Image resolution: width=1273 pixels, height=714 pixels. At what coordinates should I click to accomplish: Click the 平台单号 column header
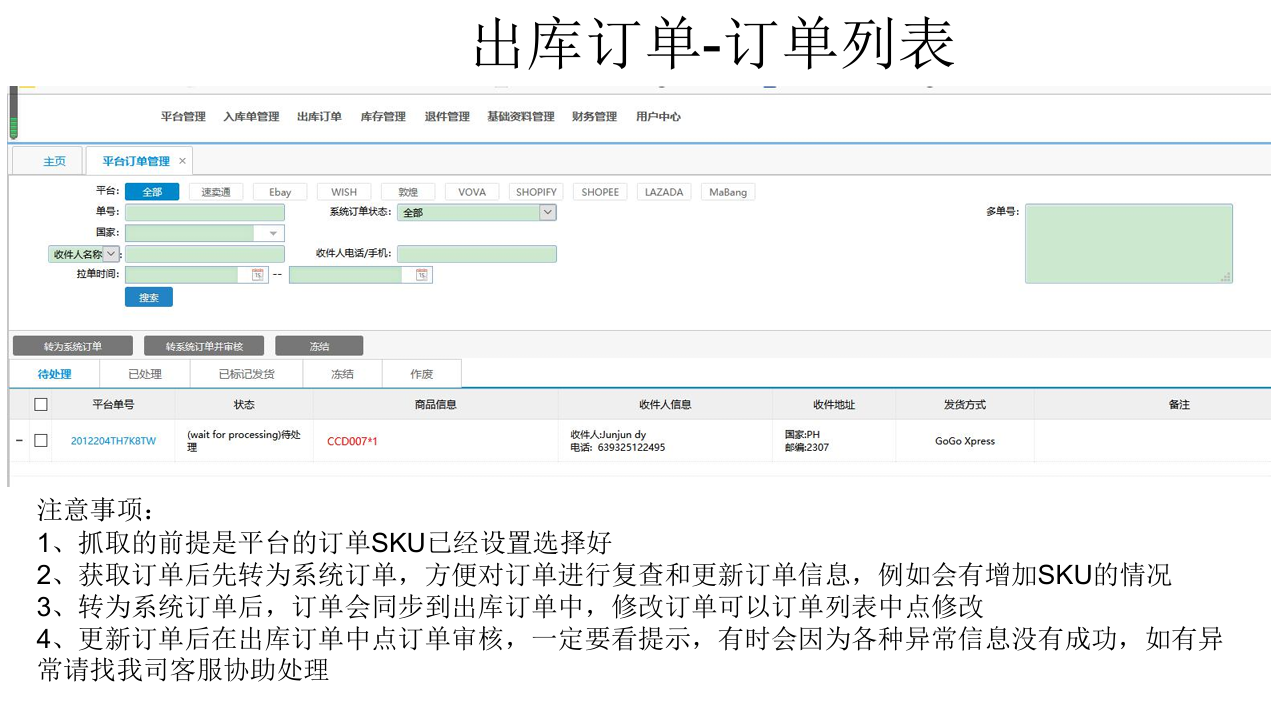click(113, 405)
